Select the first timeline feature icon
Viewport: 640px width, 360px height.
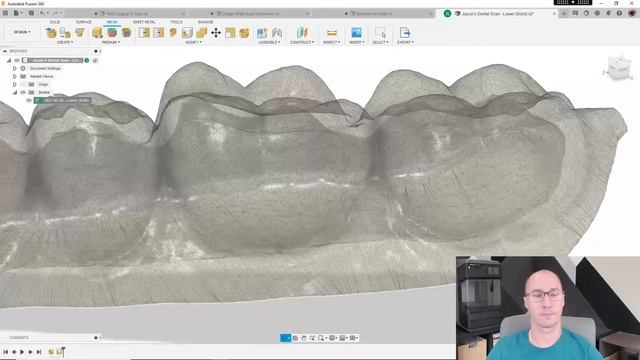click(51, 351)
